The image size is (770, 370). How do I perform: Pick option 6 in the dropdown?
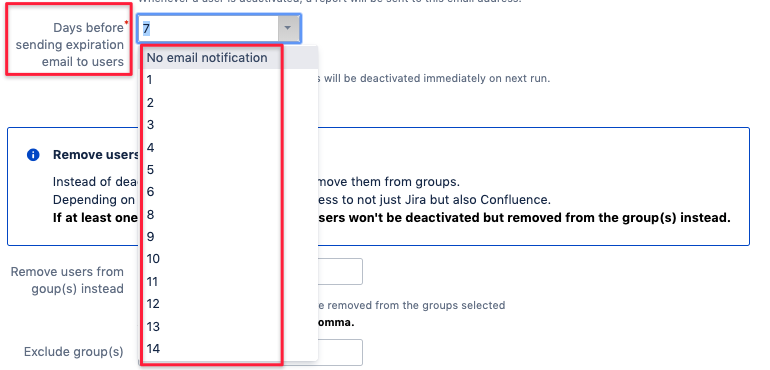228,192
